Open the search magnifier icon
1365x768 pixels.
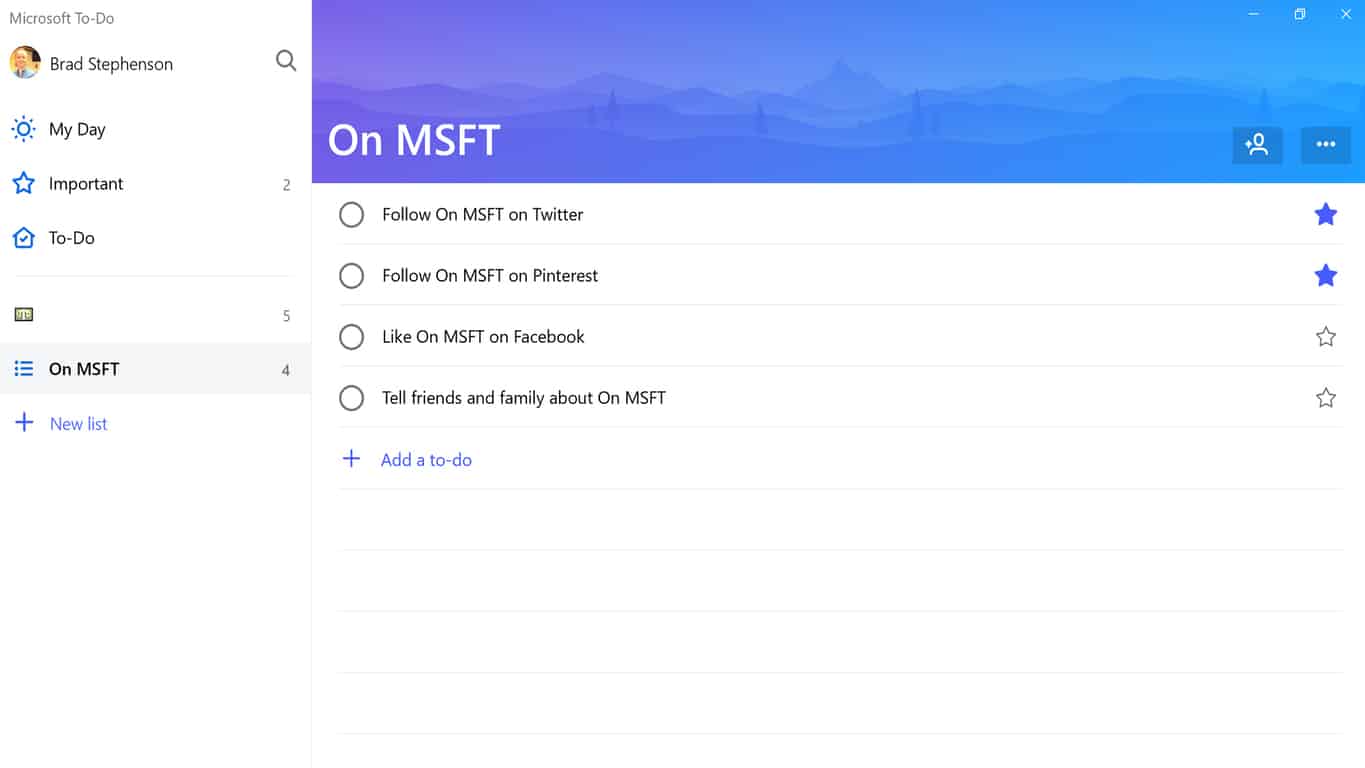(286, 61)
